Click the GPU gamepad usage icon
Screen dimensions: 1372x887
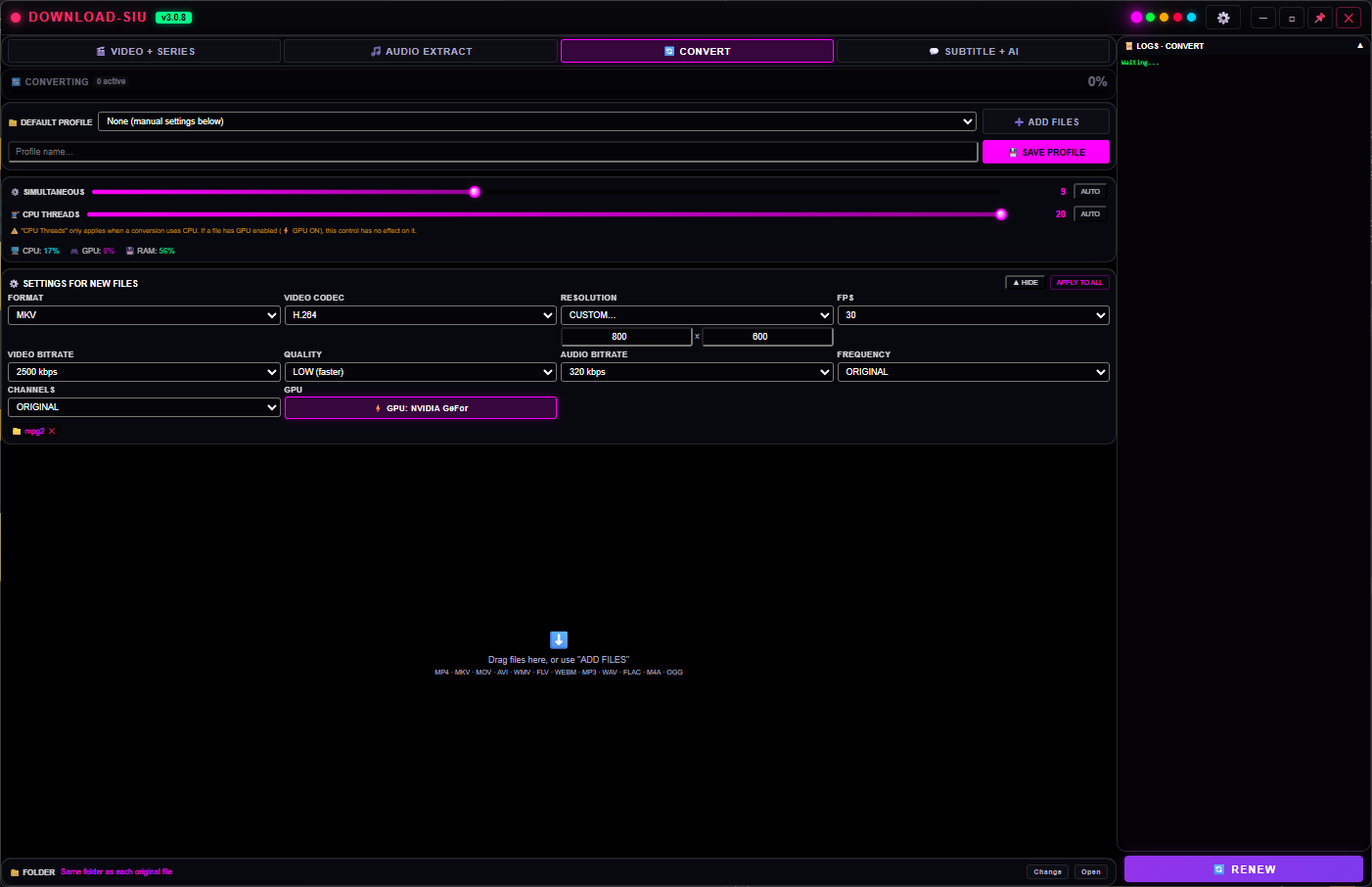(74, 251)
